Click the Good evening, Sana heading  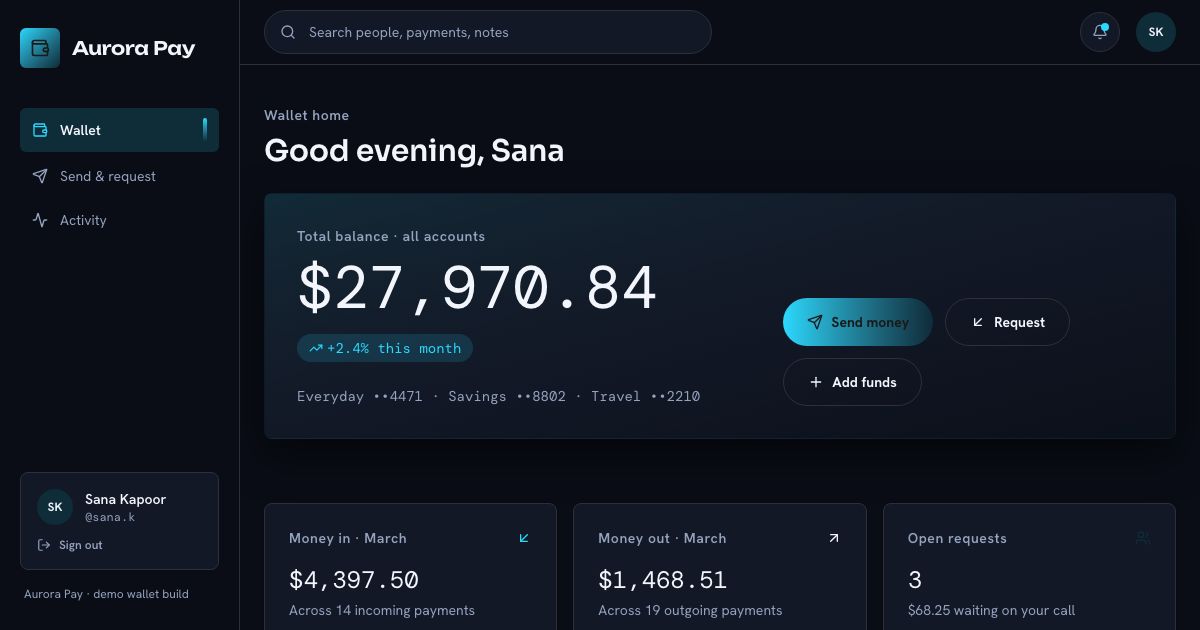click(x=414, y=150)
